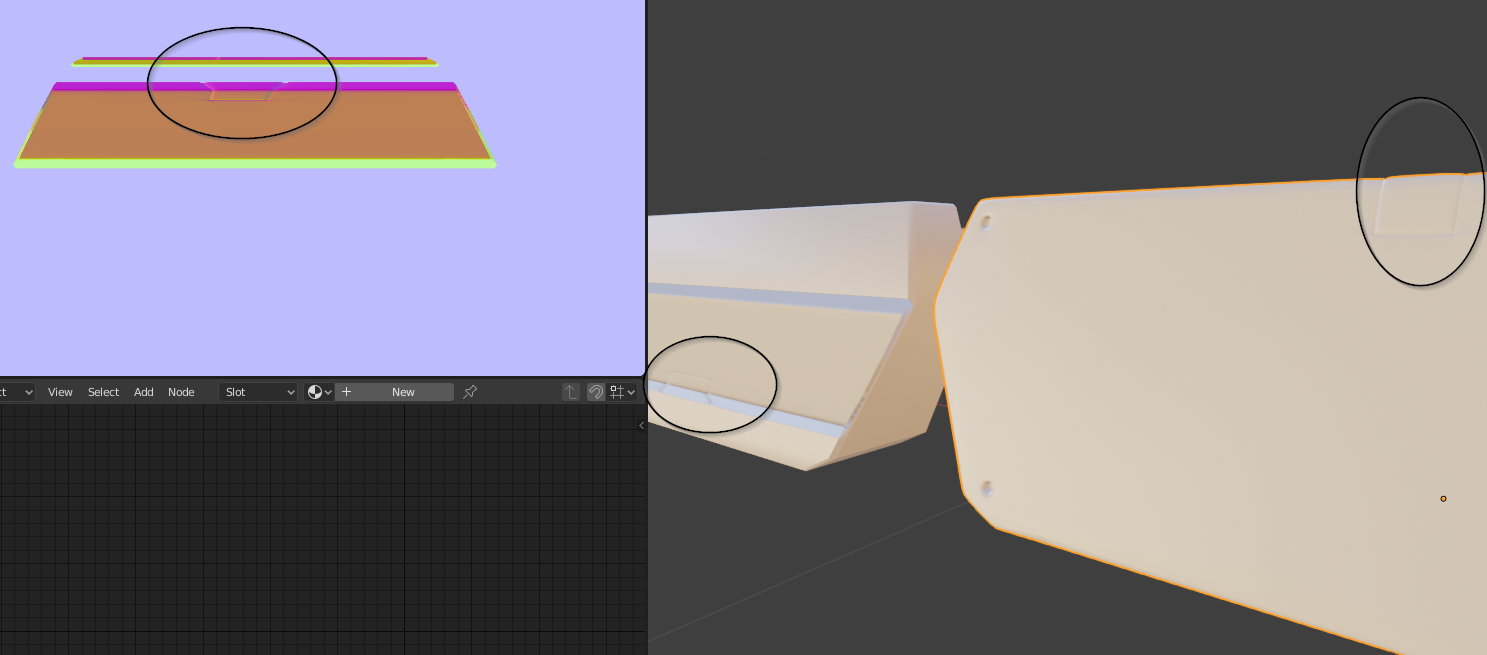
Task: Click the small orange origin dot in the viewport
Action: click(1443, 498)
